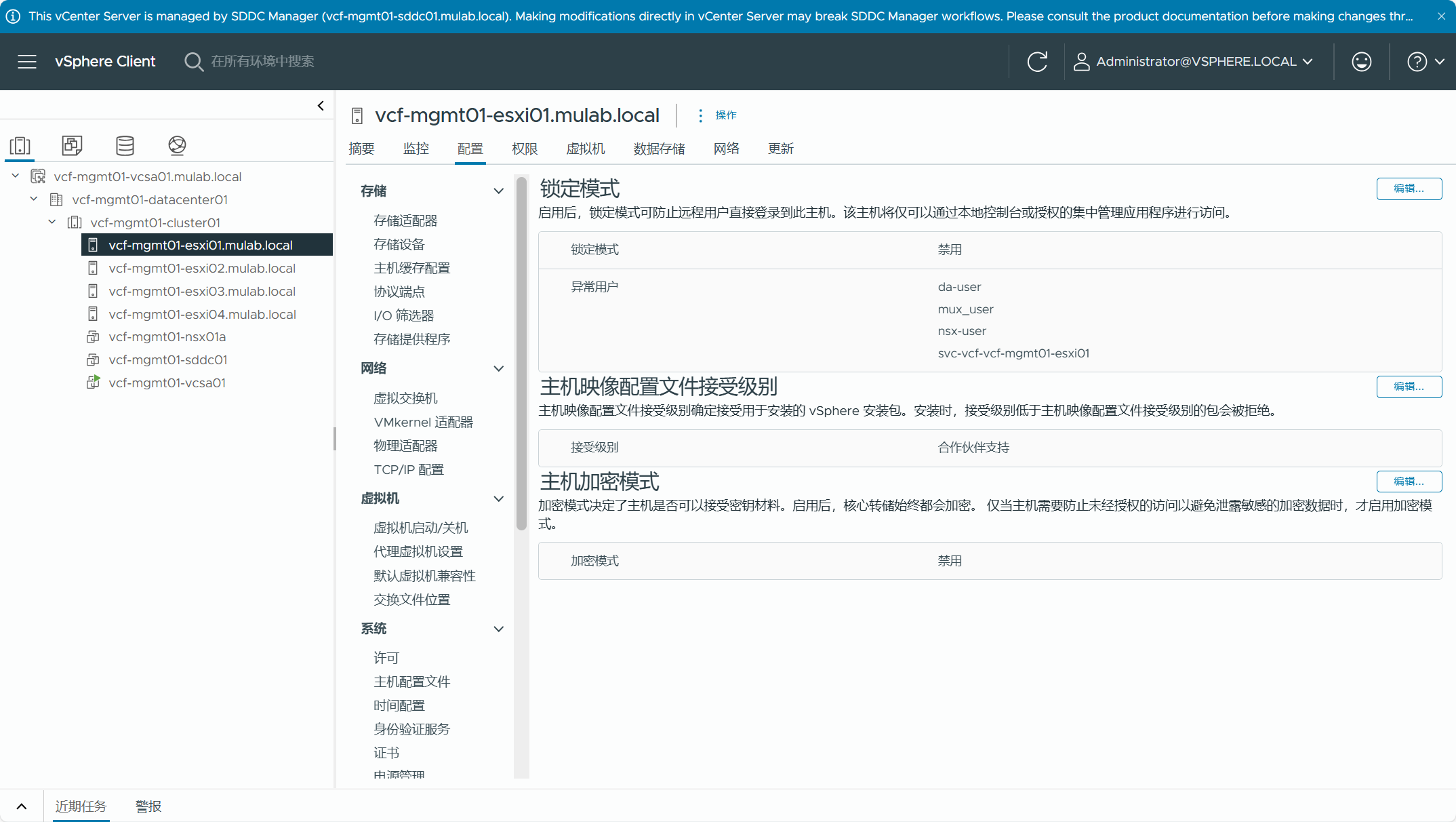Viewport: 1456px width, 822px height.
Task: Open 证书 settings
Action: pos(386,753)
